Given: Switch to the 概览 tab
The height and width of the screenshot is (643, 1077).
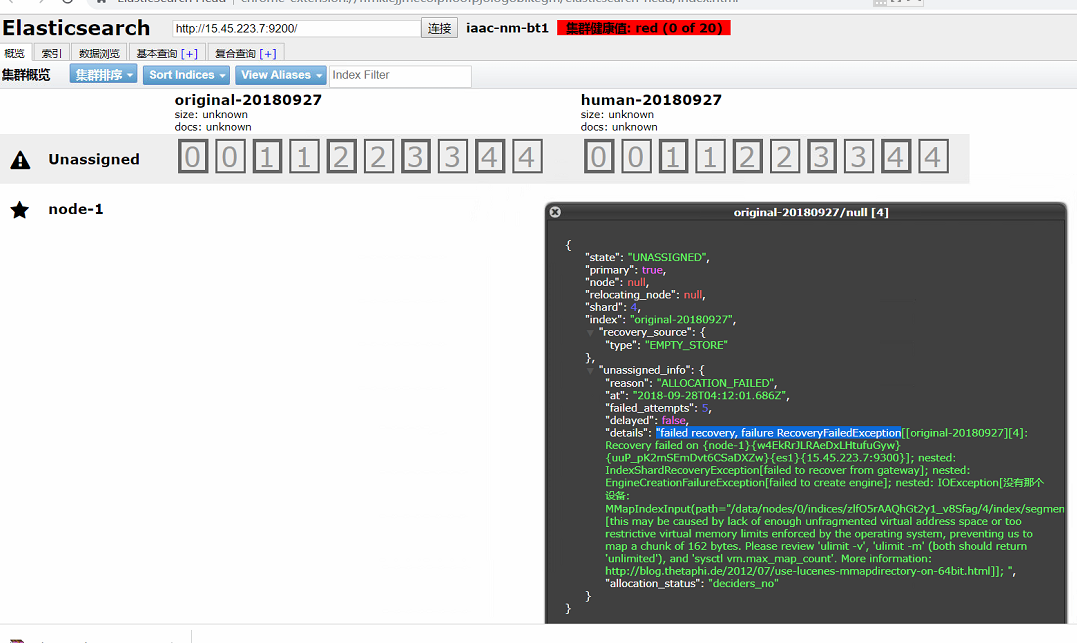Looking at the screenshot, I should 15,53.
